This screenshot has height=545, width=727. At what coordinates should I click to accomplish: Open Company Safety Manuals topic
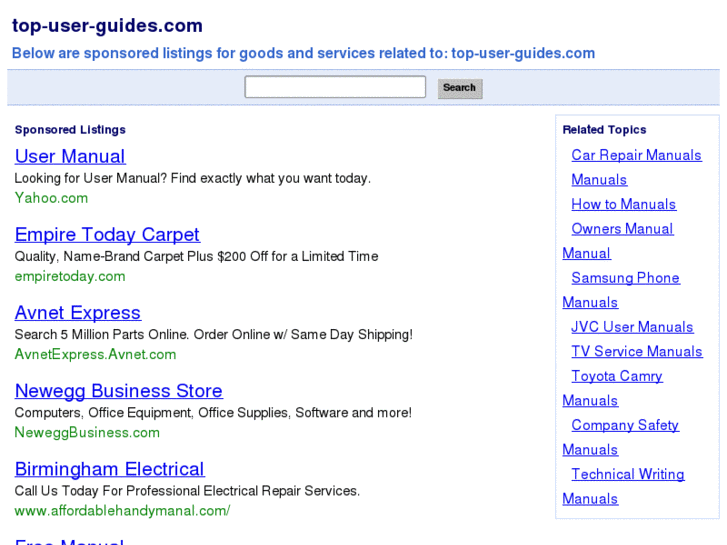pyautogui.click(x=625, y=425)
